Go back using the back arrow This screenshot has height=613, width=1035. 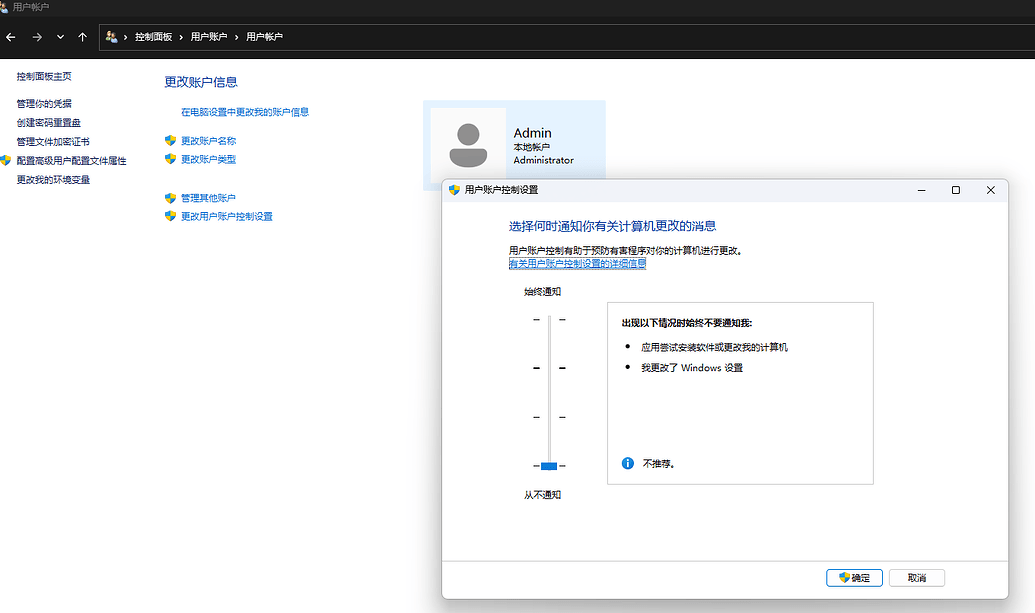11,37
